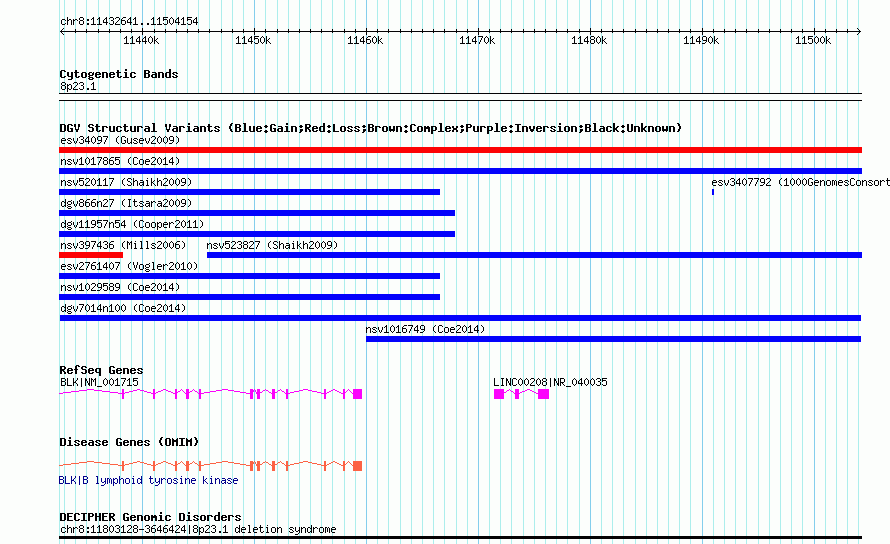Select the nsv1017865 (Coe2014) blue gain bar
The width and height of the screenshot is (890, 544).
point(460,171)
